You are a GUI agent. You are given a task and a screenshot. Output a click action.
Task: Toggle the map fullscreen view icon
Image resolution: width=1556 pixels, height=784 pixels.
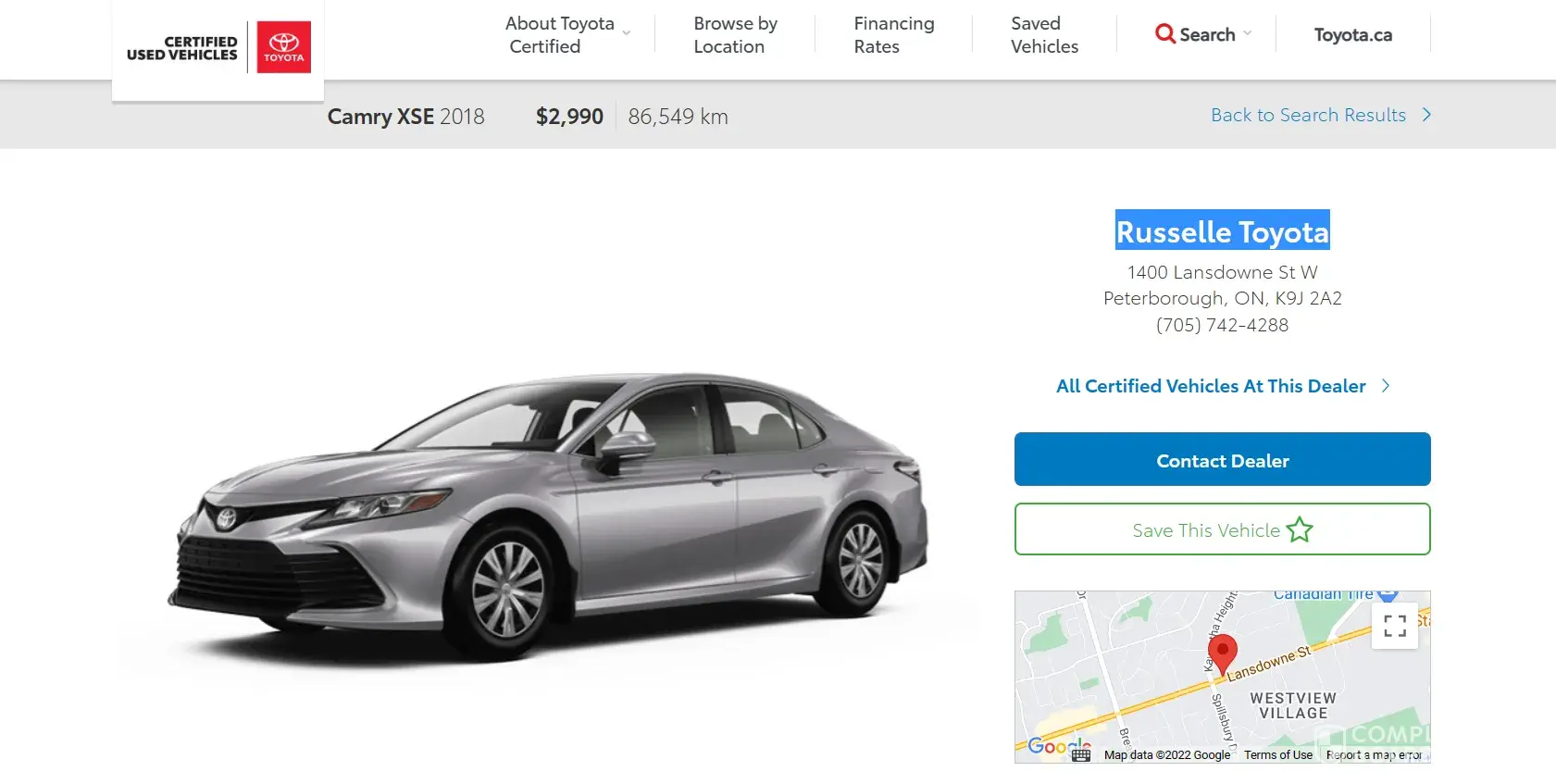tap(1395, 626)
